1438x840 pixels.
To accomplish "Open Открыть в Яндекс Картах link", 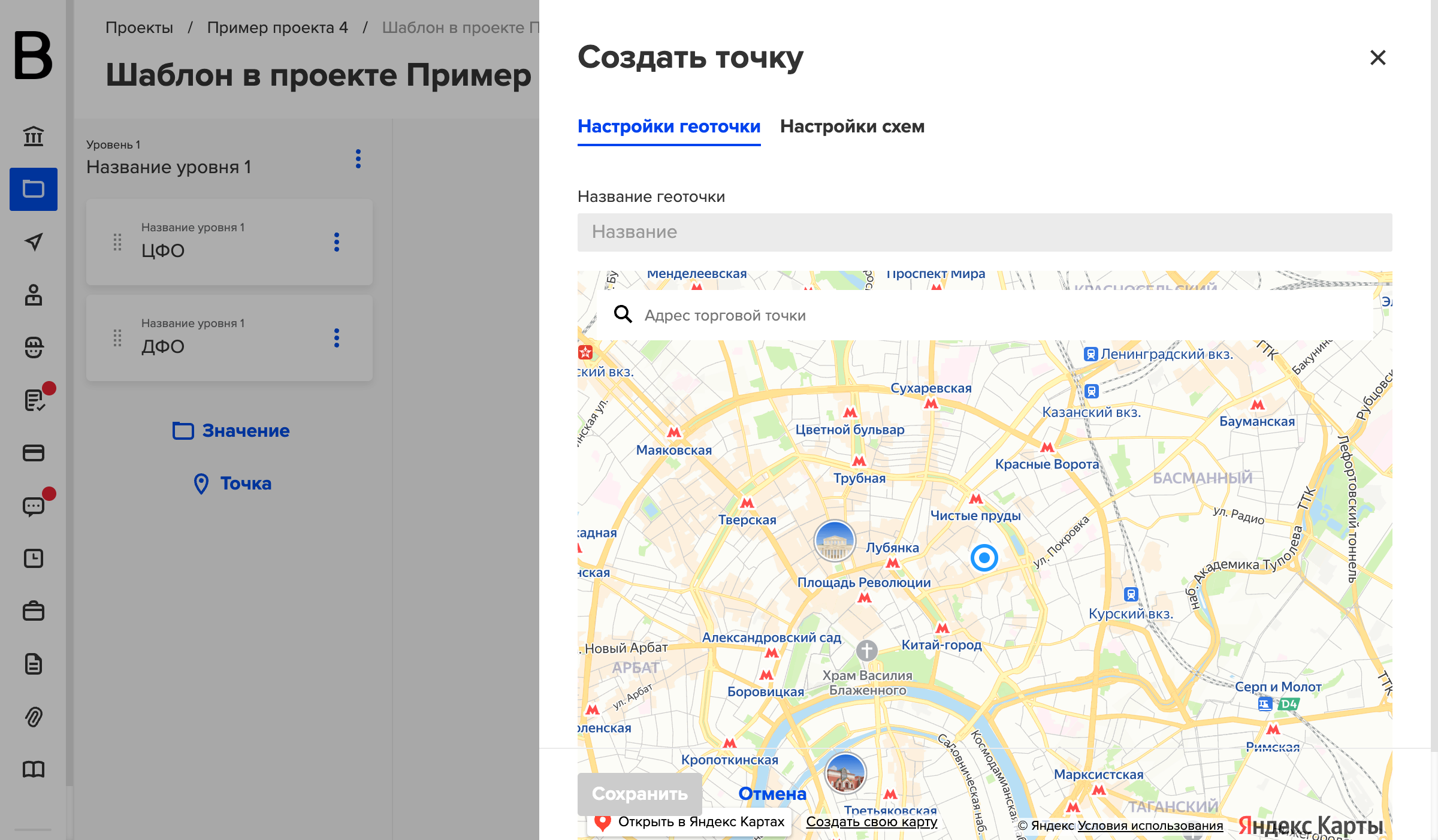I will coord(689,821).
